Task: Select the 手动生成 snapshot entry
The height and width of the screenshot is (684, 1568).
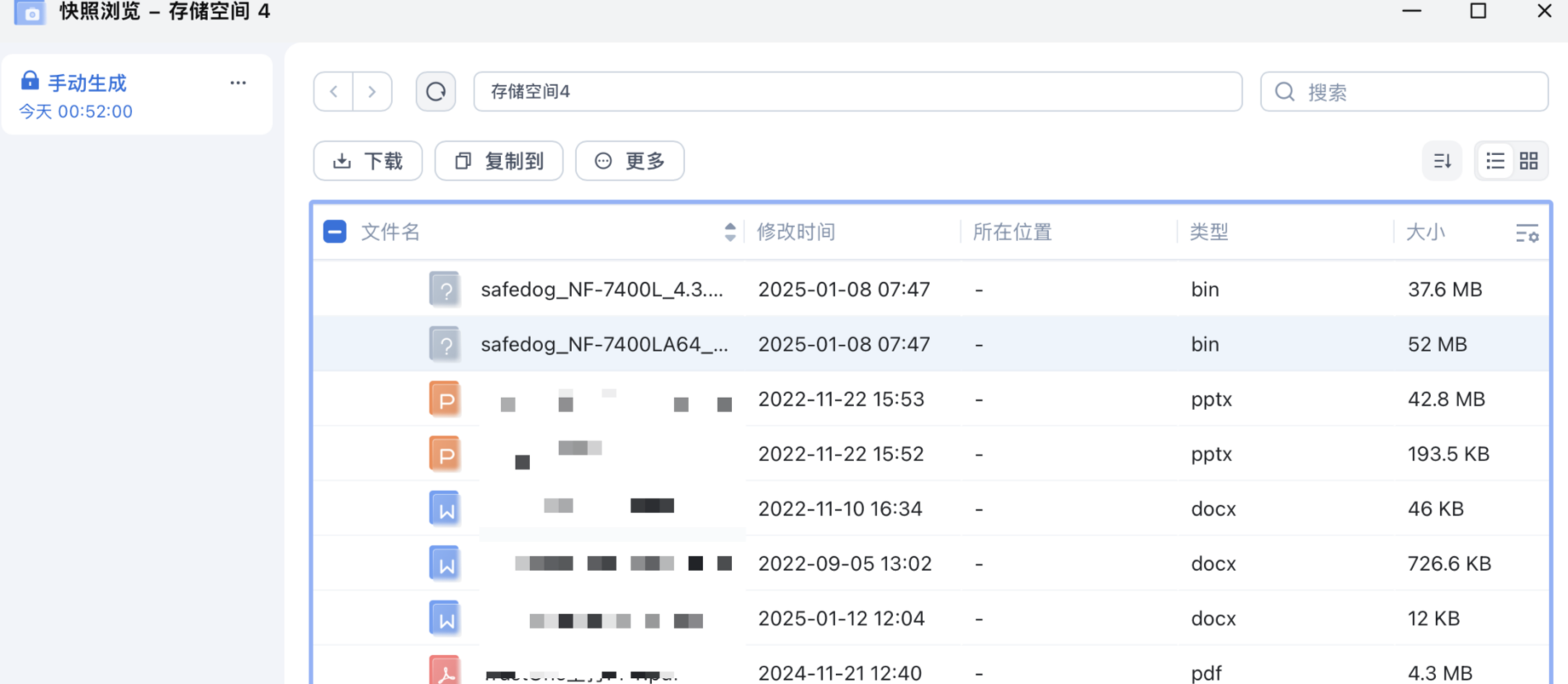Action: [x=87, y=83]
